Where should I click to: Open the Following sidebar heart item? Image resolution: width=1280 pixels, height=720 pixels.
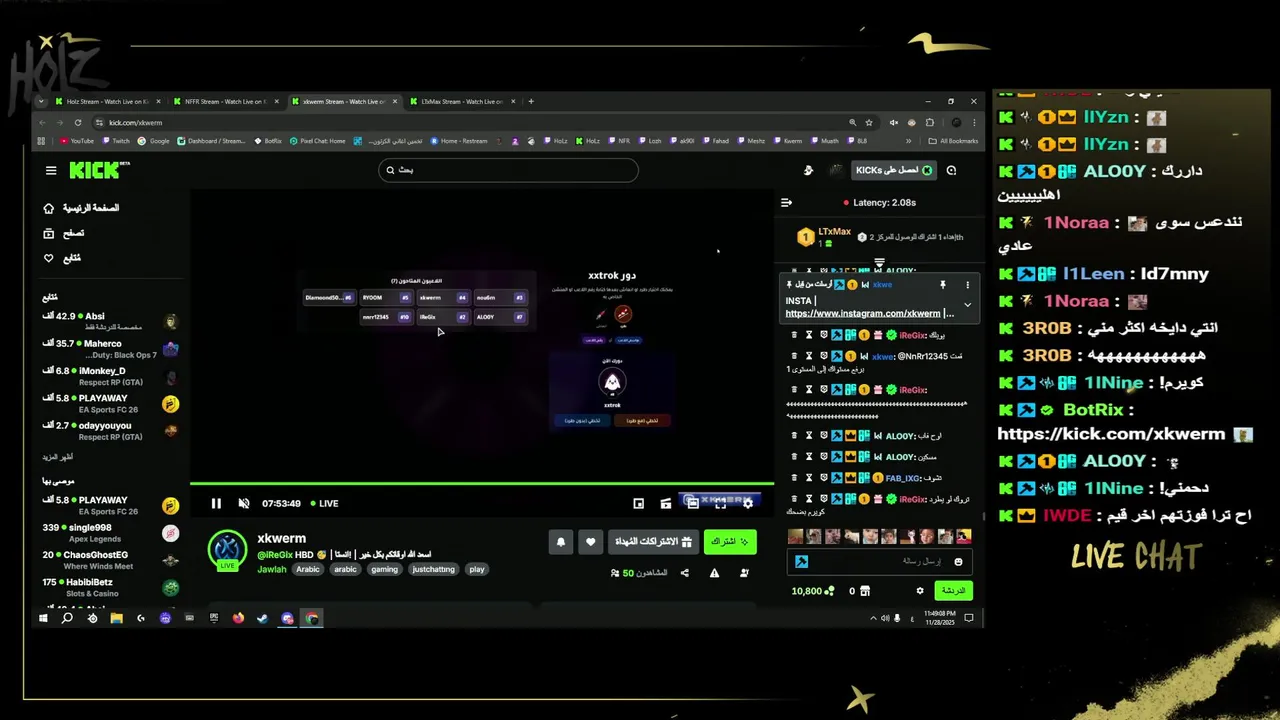[62, 258]
